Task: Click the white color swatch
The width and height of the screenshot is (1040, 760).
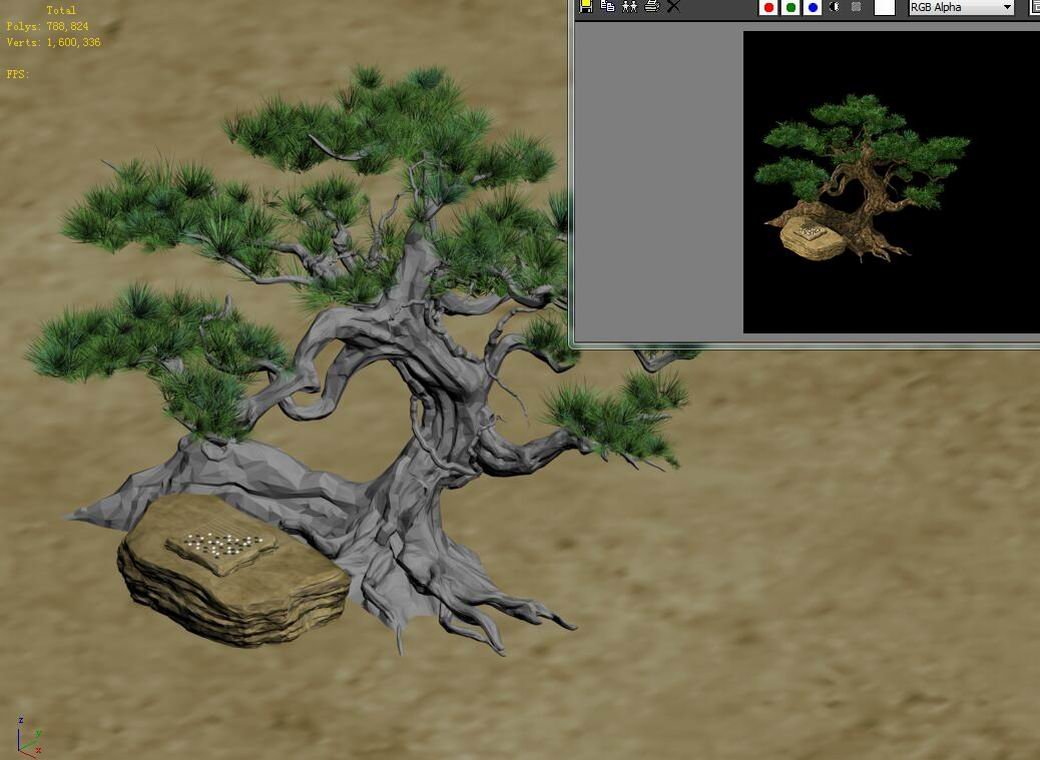Action: pos(884,8)
